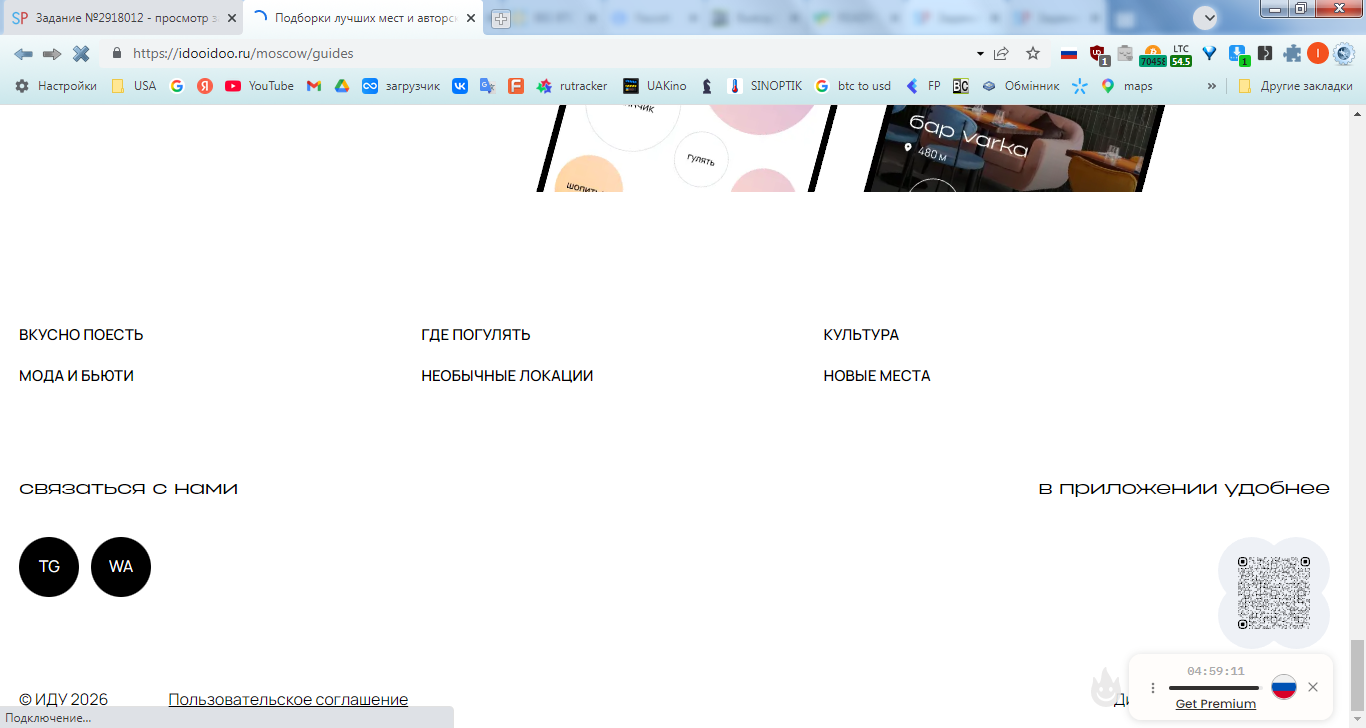Image resolution: width=1366 pixels, height=728 pixels.
Task: Open the НЕОБЫЧНЫЕ ЛОКАЦИИ category
Action: tap(507, 376)
